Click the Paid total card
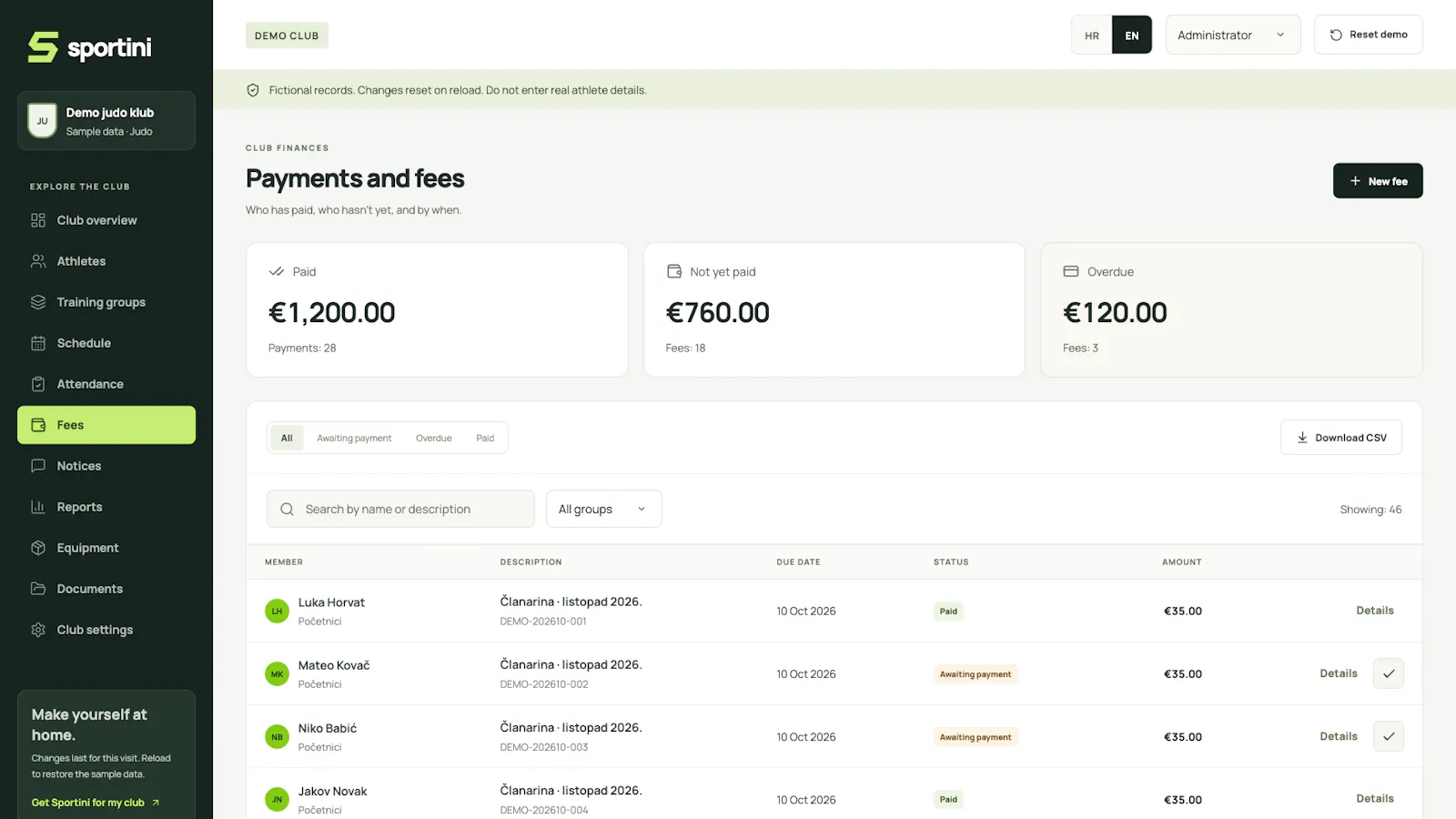This screenshot has height=819, width=1456. pos(437,309)
